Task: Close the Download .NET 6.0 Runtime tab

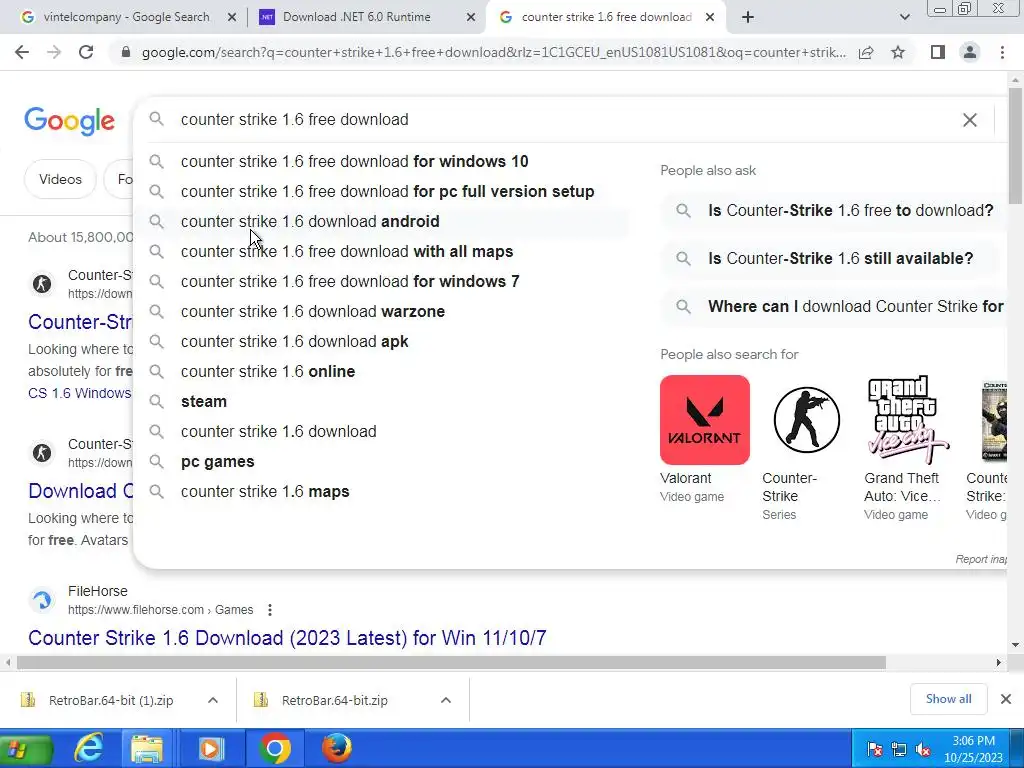Action: 470,18
